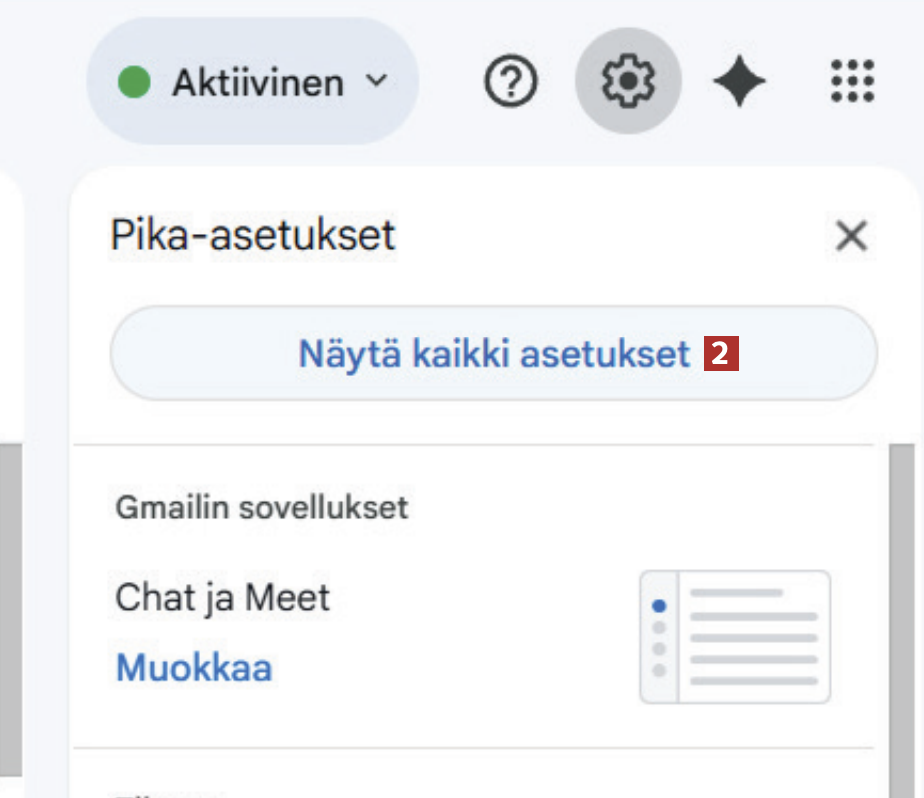Select the Chat ja Meet layout thumbnail
The width and height of the screenshot is (924, 798).
click(735, 637)
